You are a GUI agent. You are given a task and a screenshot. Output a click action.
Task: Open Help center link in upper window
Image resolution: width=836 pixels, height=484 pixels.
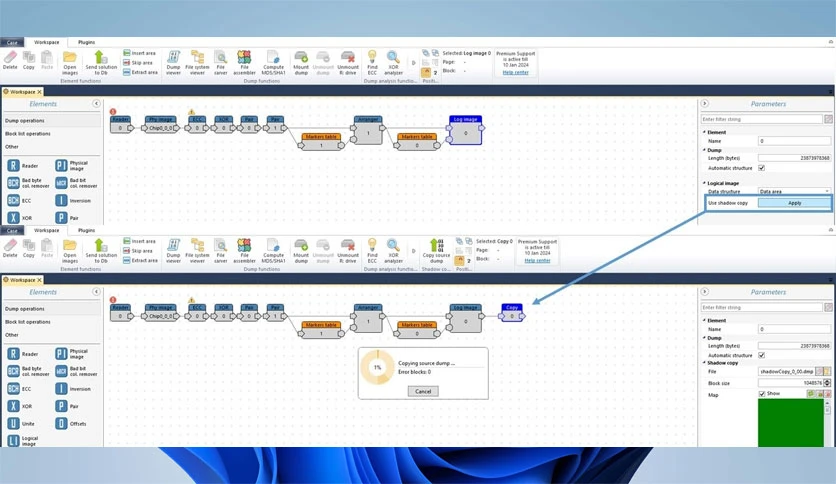click(516, 72)
